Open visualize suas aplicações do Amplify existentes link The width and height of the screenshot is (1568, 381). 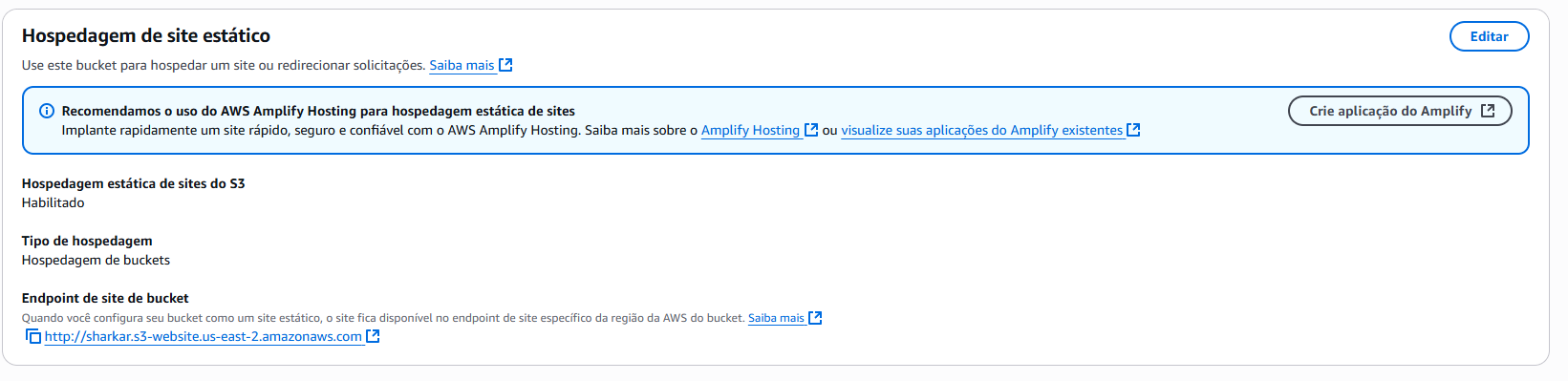click(x=981, y=130)
